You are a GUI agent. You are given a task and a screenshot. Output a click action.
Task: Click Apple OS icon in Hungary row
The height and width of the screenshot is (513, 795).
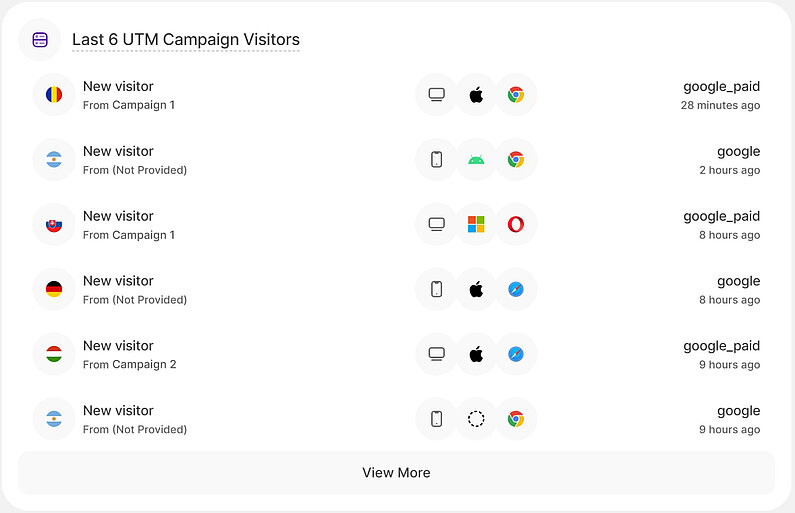[x=476, y=354]
